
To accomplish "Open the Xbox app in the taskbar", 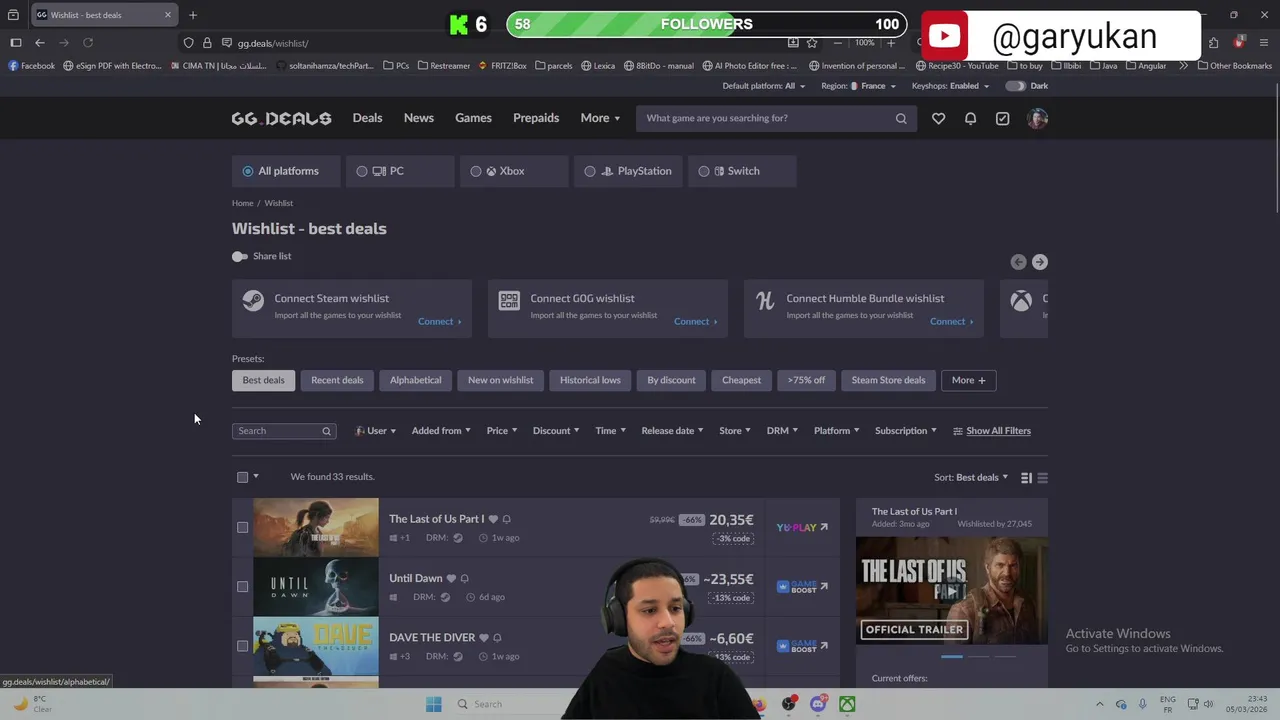I will tap(847, 704).
